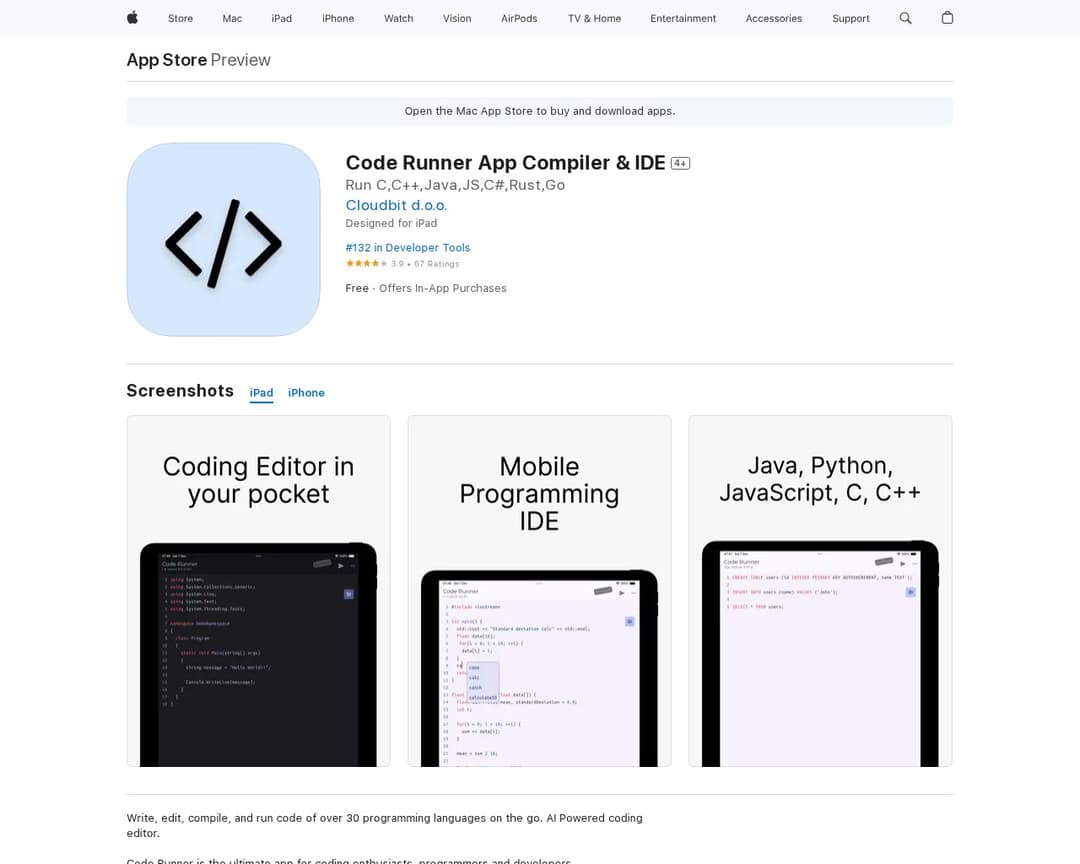Click the 'Preview' text beside App Store

[240, 60]
